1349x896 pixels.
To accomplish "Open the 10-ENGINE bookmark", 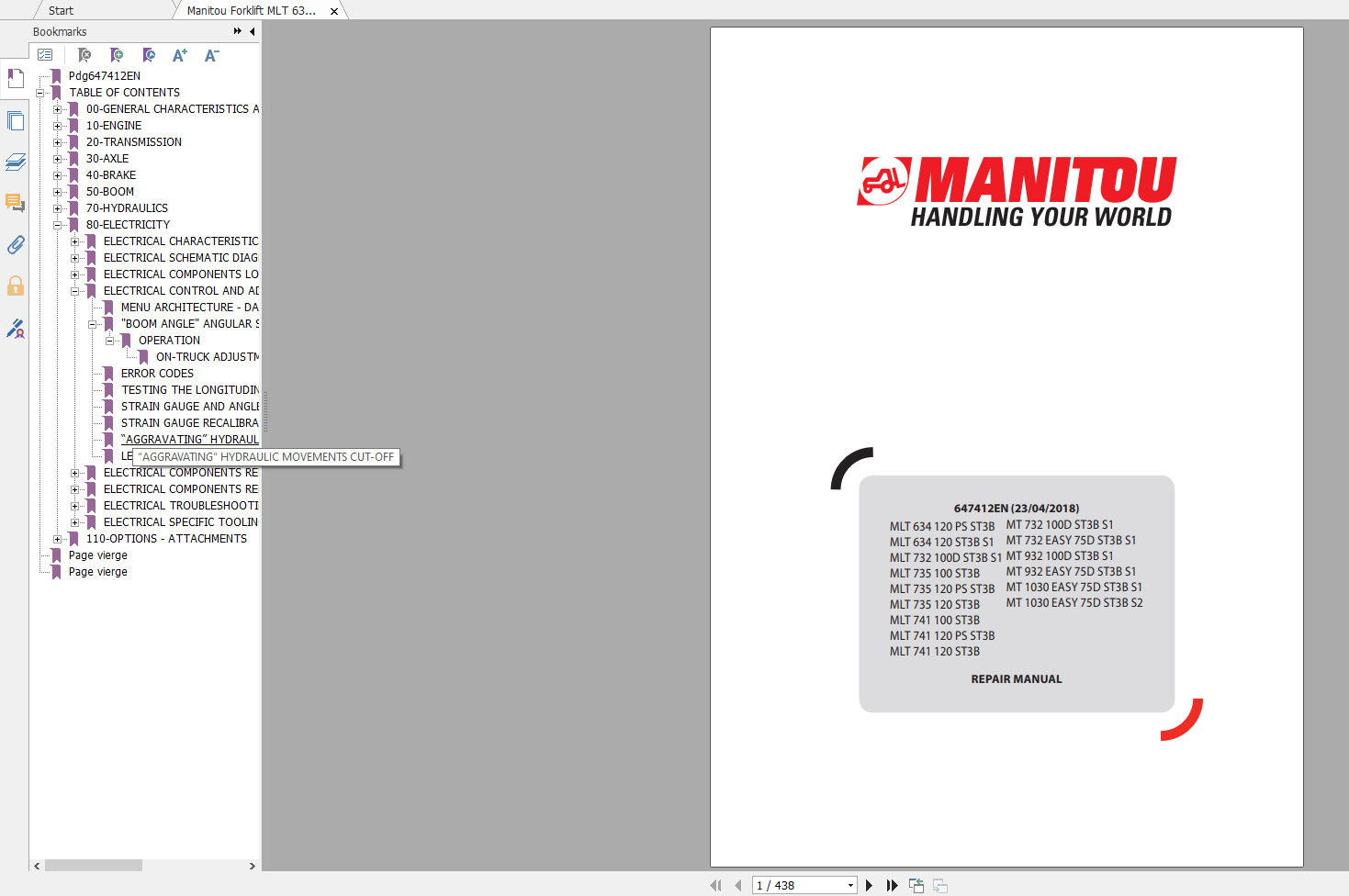I will coord(114,126).
